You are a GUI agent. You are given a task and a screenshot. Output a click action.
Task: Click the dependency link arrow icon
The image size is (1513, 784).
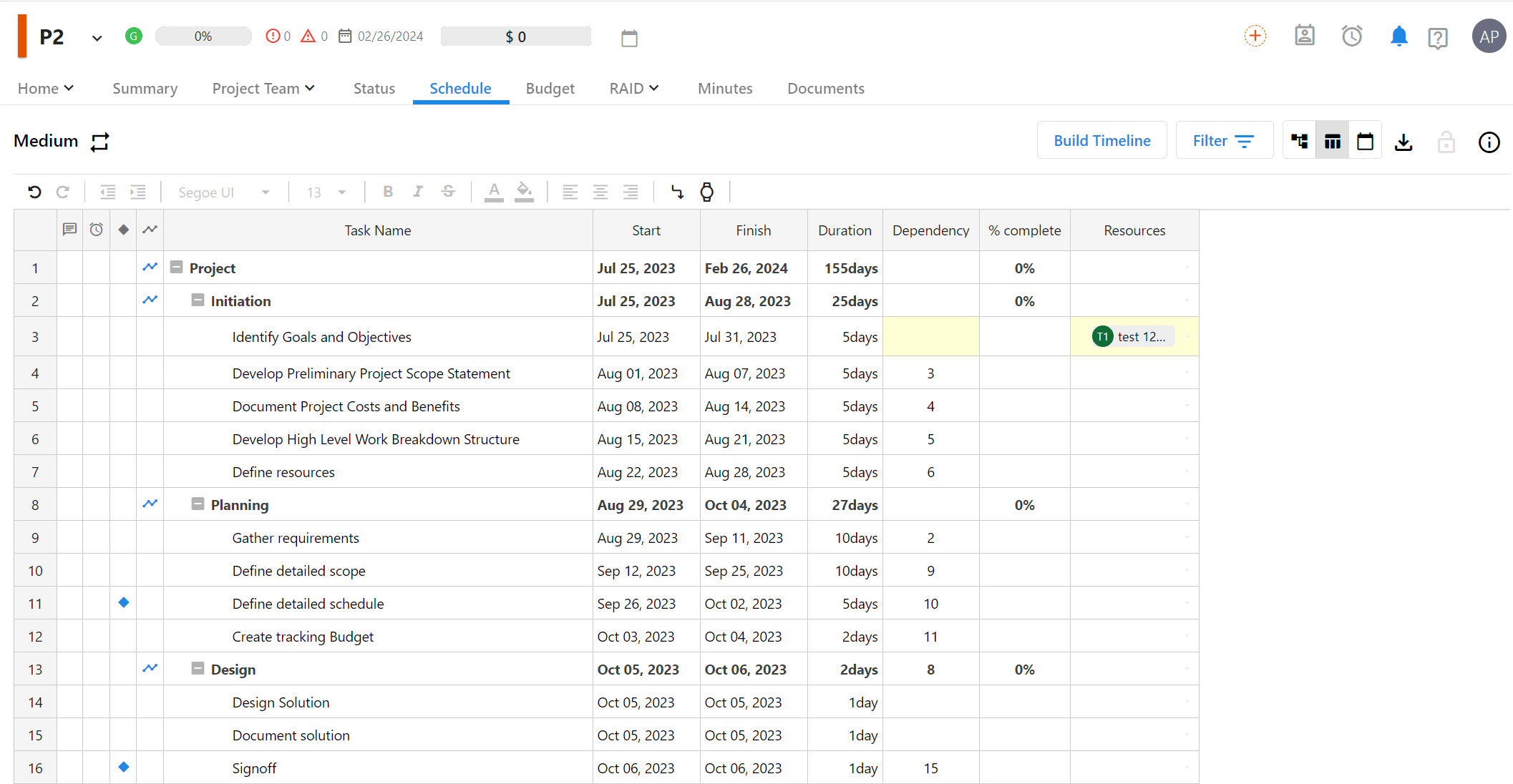pos(677,192)
